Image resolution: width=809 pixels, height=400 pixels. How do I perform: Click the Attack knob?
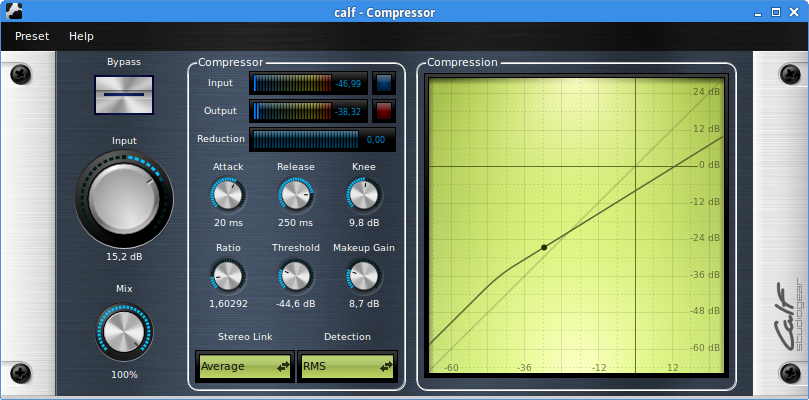pos(228,196)
